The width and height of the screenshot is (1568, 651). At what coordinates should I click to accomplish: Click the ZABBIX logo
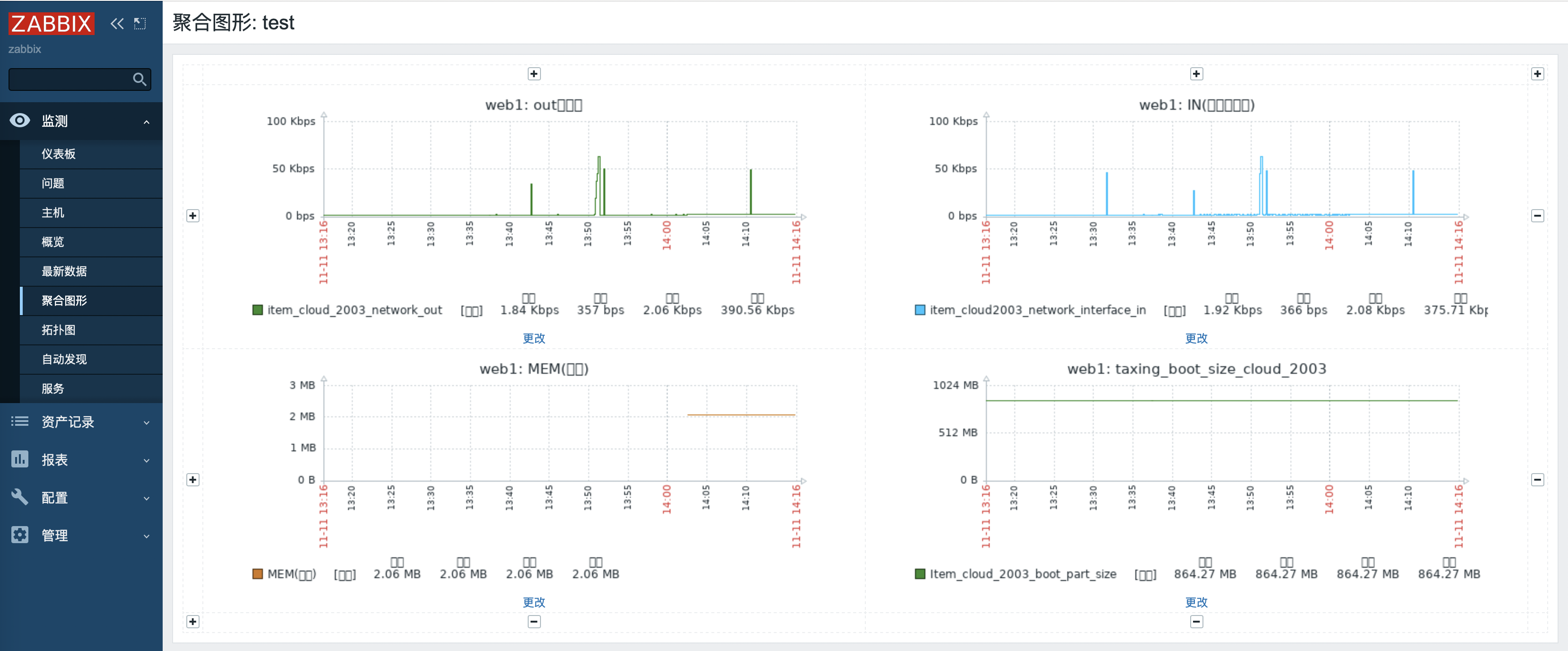click(52, 24)
